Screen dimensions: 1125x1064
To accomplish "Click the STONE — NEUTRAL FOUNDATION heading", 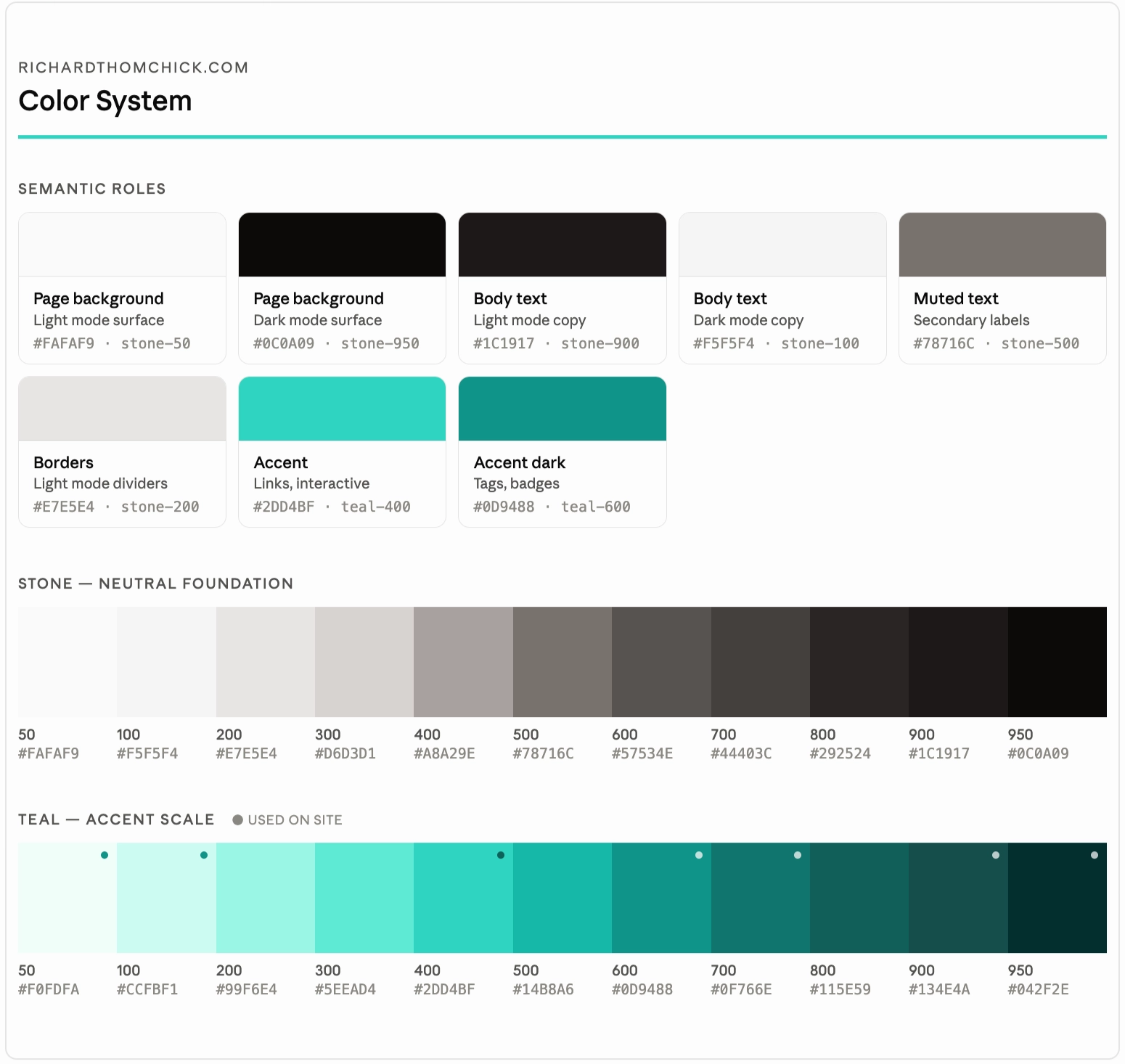I will click(x=156, y=584).
